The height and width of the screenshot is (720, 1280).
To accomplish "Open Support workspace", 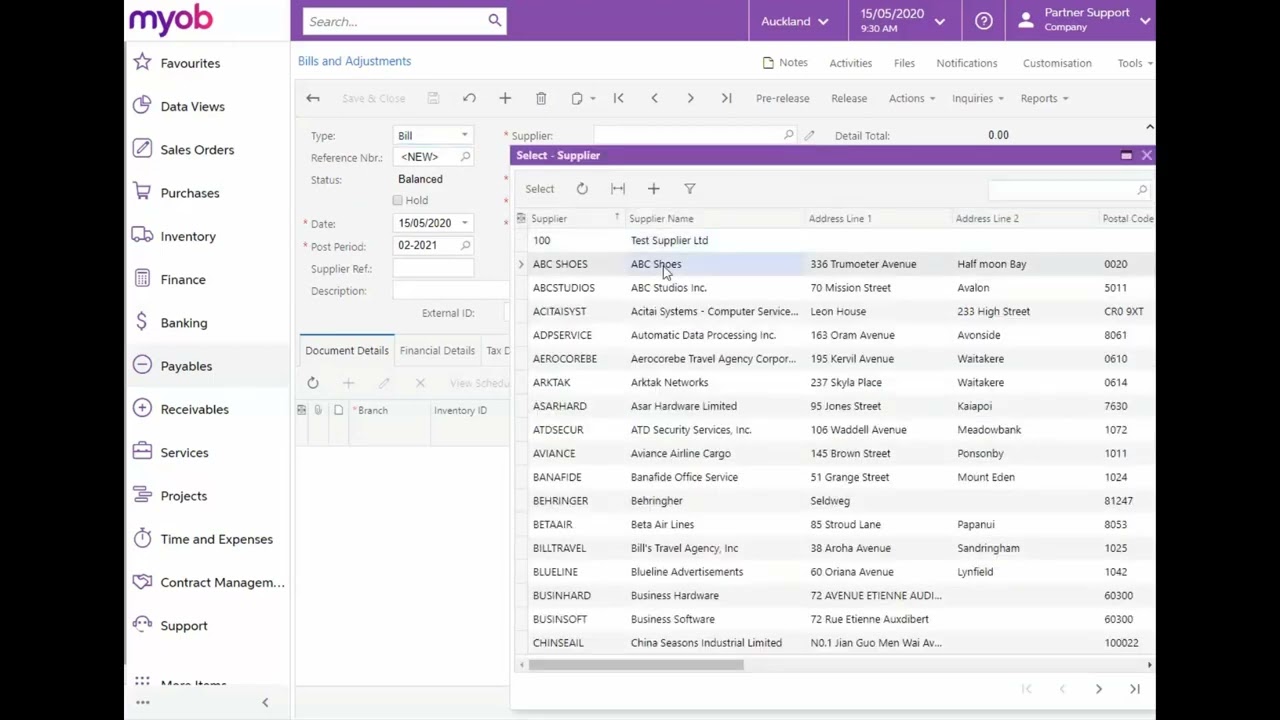I will (x=184, y=626).
